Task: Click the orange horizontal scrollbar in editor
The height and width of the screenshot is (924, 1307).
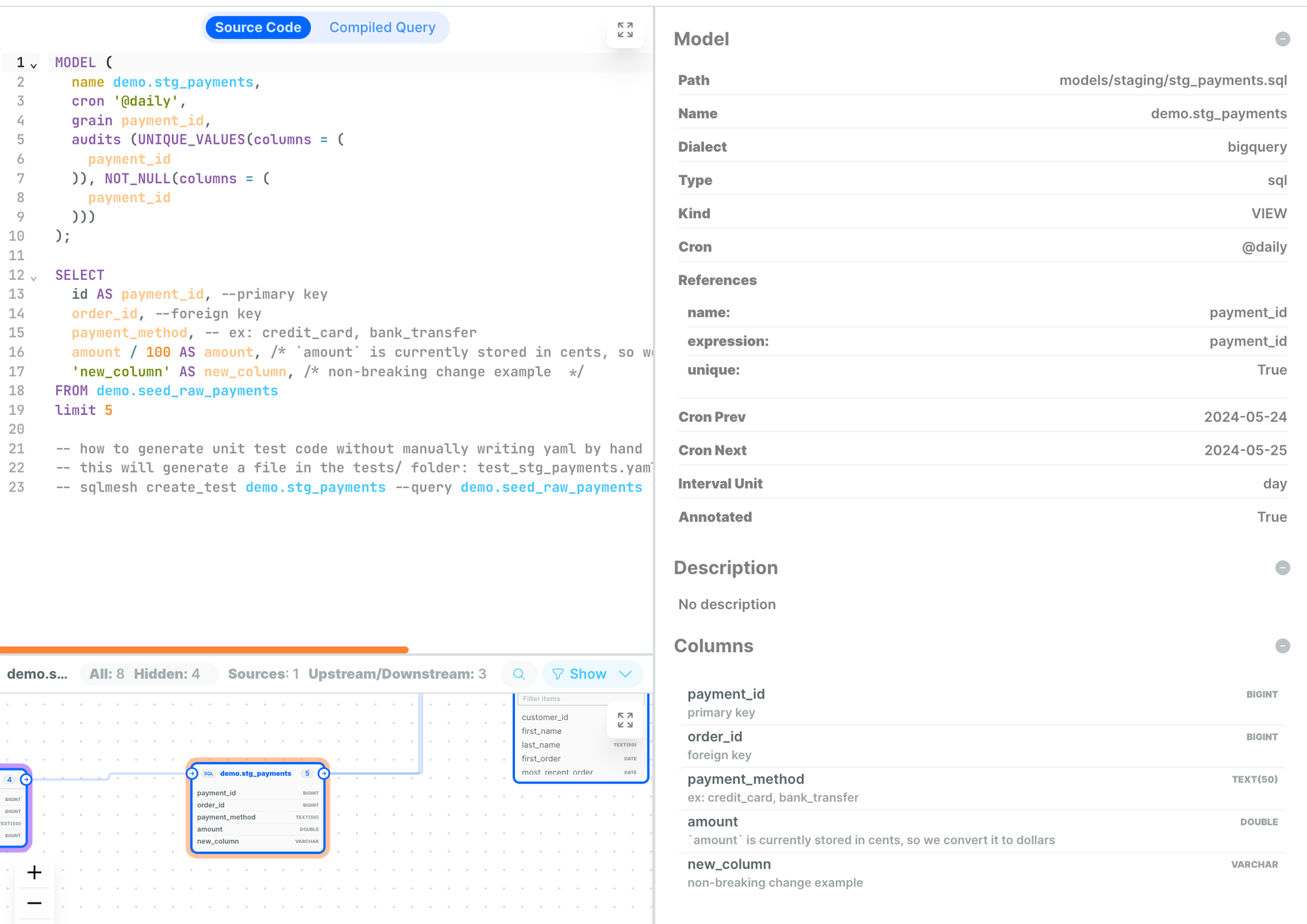Action: point(204,650)
